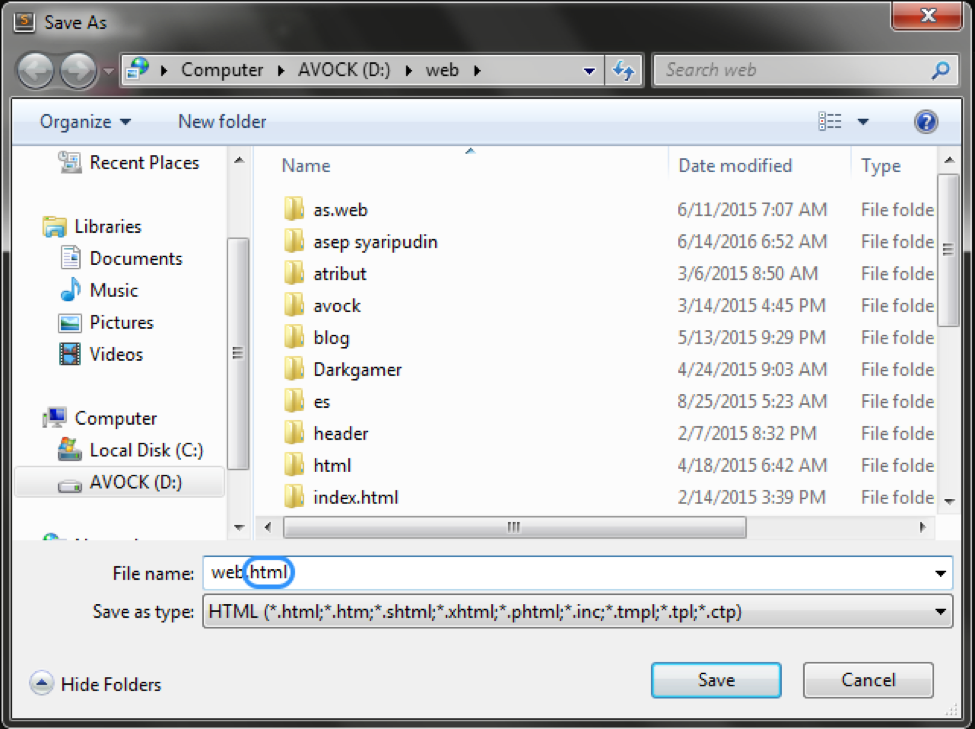This screenshot has width=975, height=729.
Task: Click the Hide Folders button
Action: pos(95,684)
